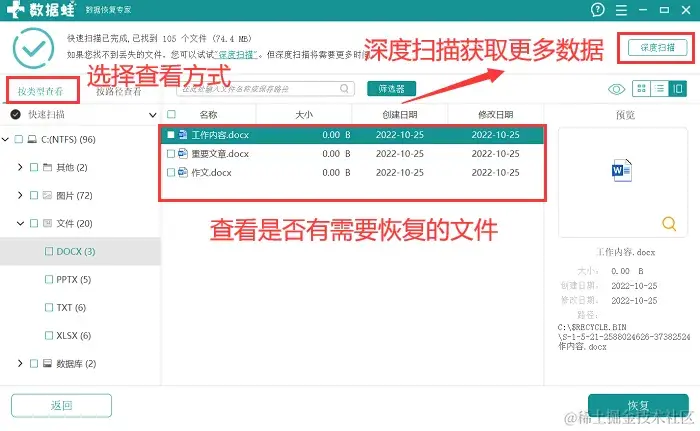Click the Word icon beside 重要文章.docx
Screen dimensions: 700x431
[x=183, y=154]
